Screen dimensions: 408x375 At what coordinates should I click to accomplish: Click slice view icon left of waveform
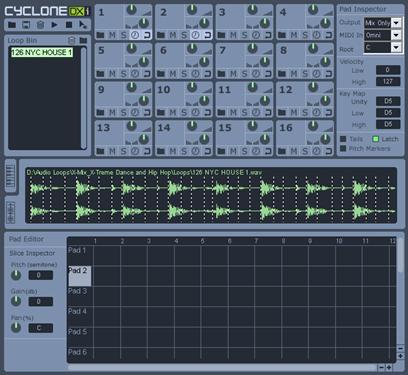(x=11, y=212)
